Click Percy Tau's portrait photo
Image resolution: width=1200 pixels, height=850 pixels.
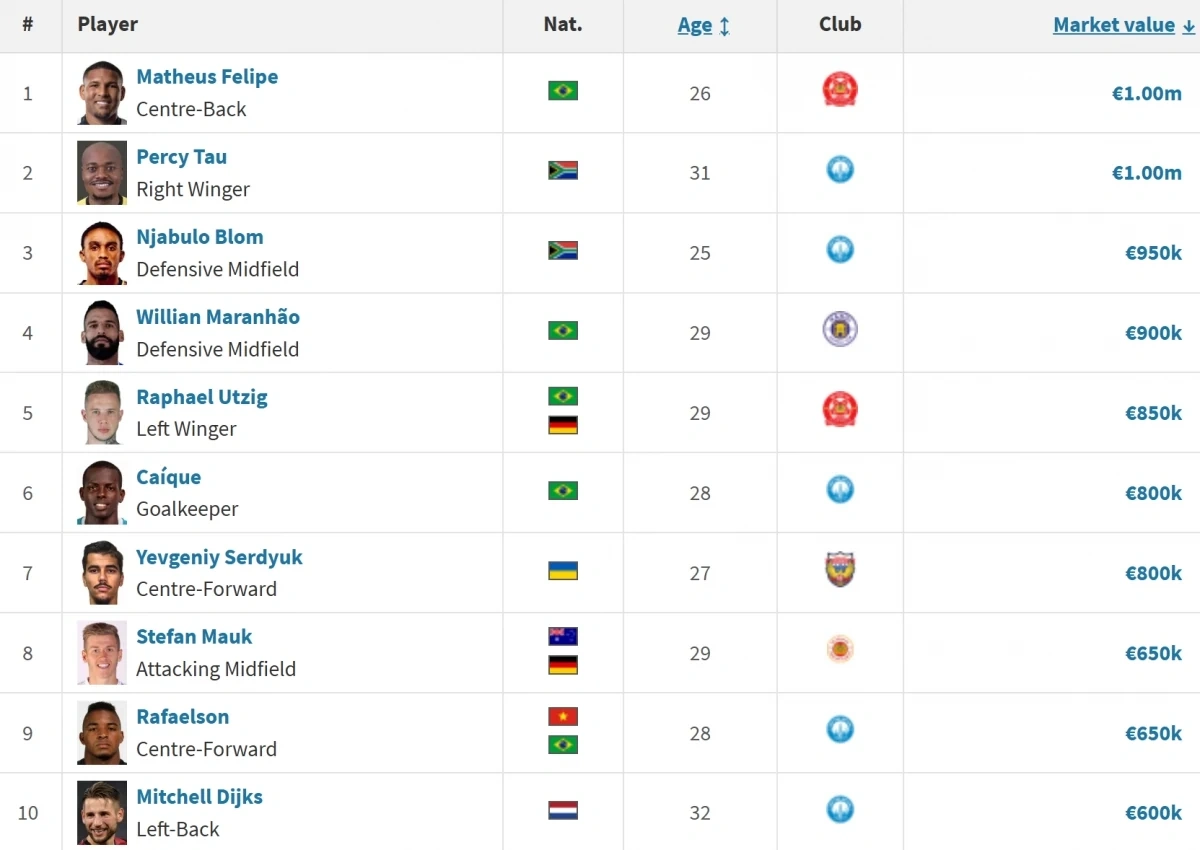pyautogui.click(x=100, y=172)
